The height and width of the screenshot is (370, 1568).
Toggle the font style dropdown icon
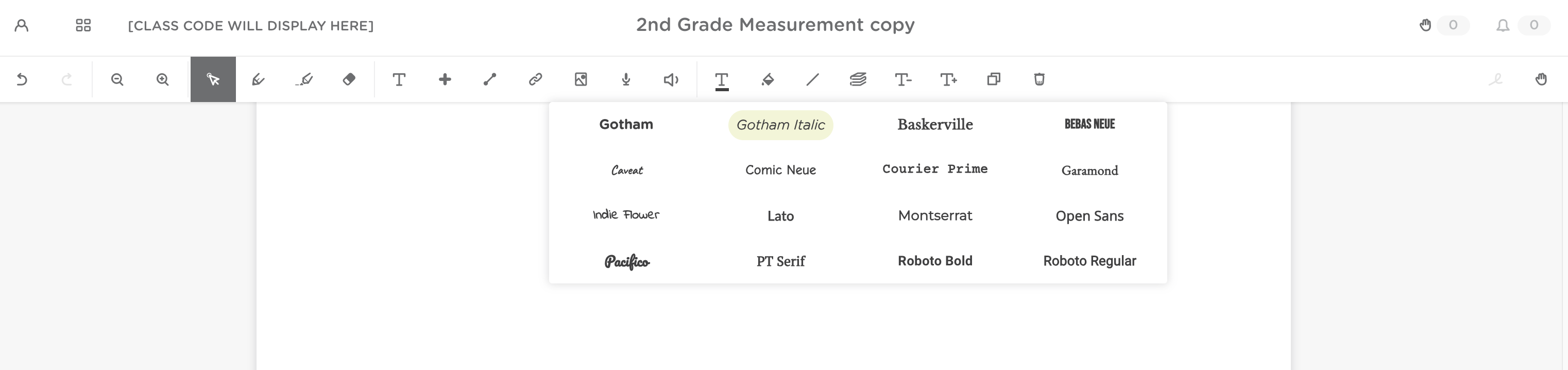pyautogui.click(x=722, y=80)
